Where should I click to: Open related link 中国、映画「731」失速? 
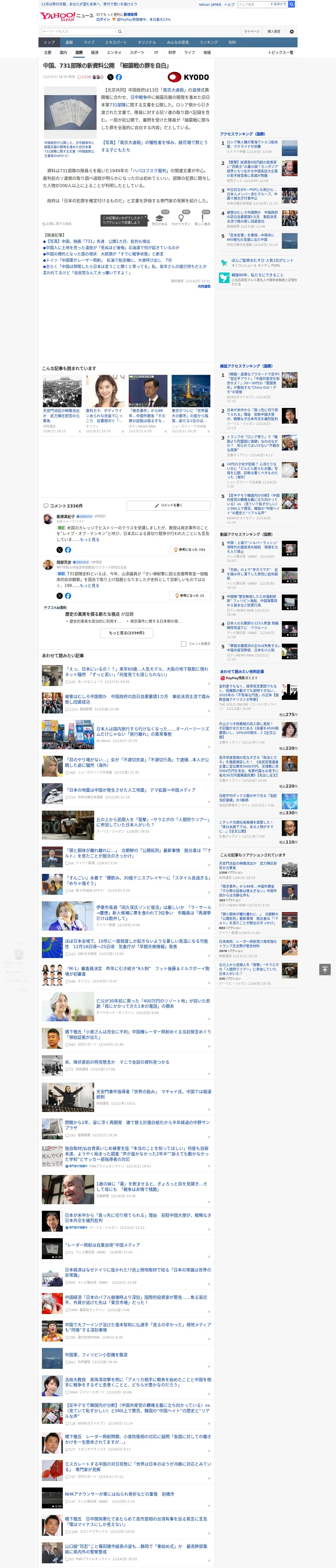(96, 242)
